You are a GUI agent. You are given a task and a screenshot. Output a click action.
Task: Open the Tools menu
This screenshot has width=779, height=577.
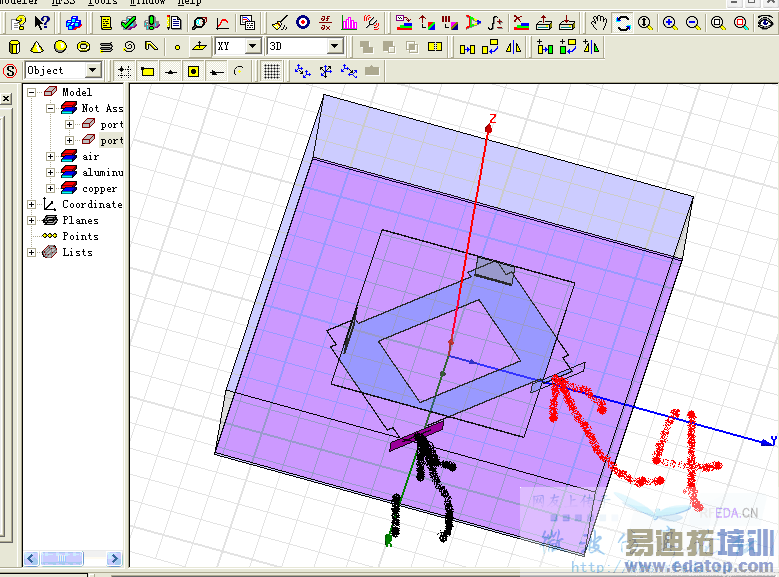pos(102,3)
